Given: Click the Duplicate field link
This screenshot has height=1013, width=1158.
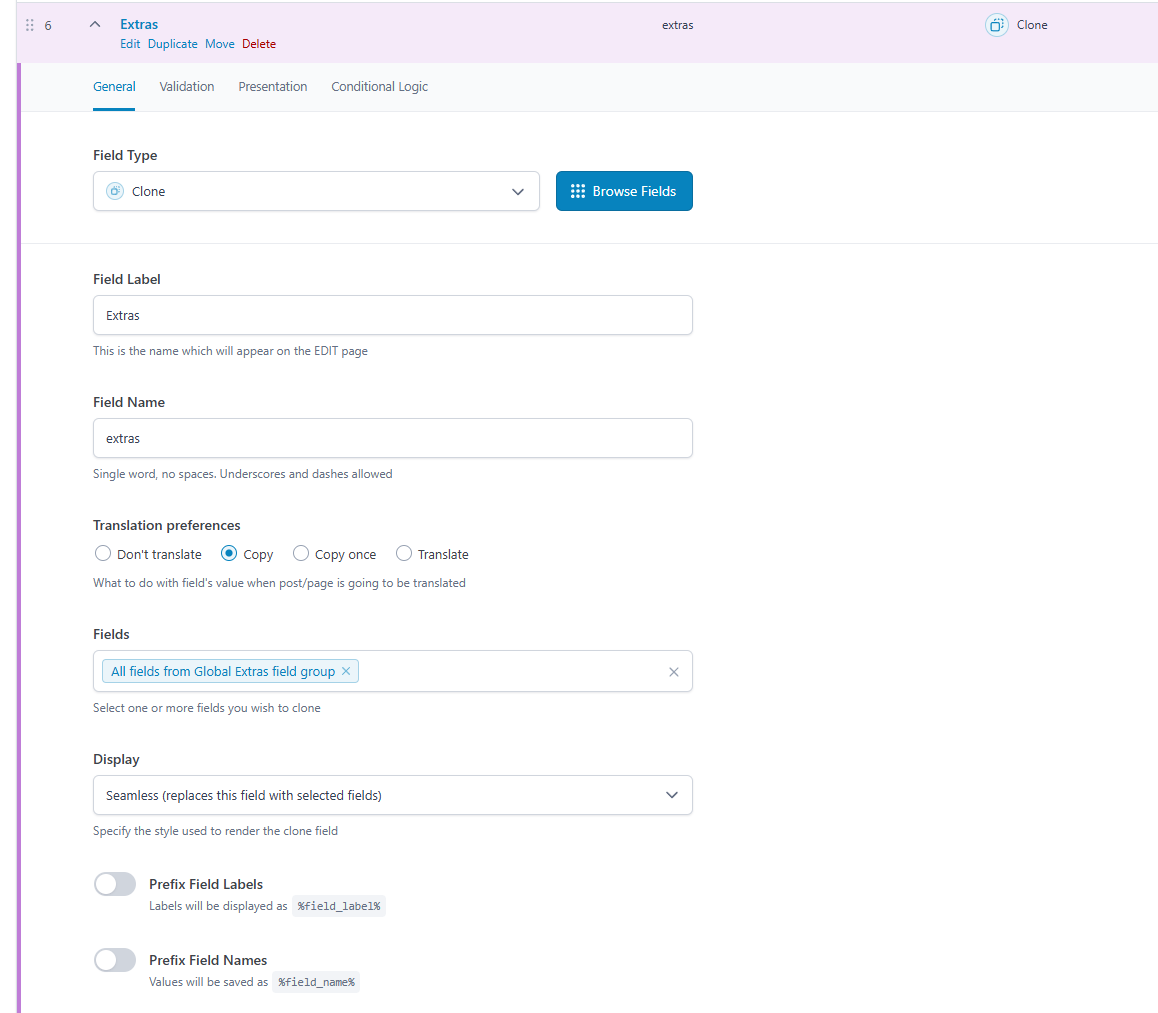Looking at the screenshot, I should coord(173,44).
